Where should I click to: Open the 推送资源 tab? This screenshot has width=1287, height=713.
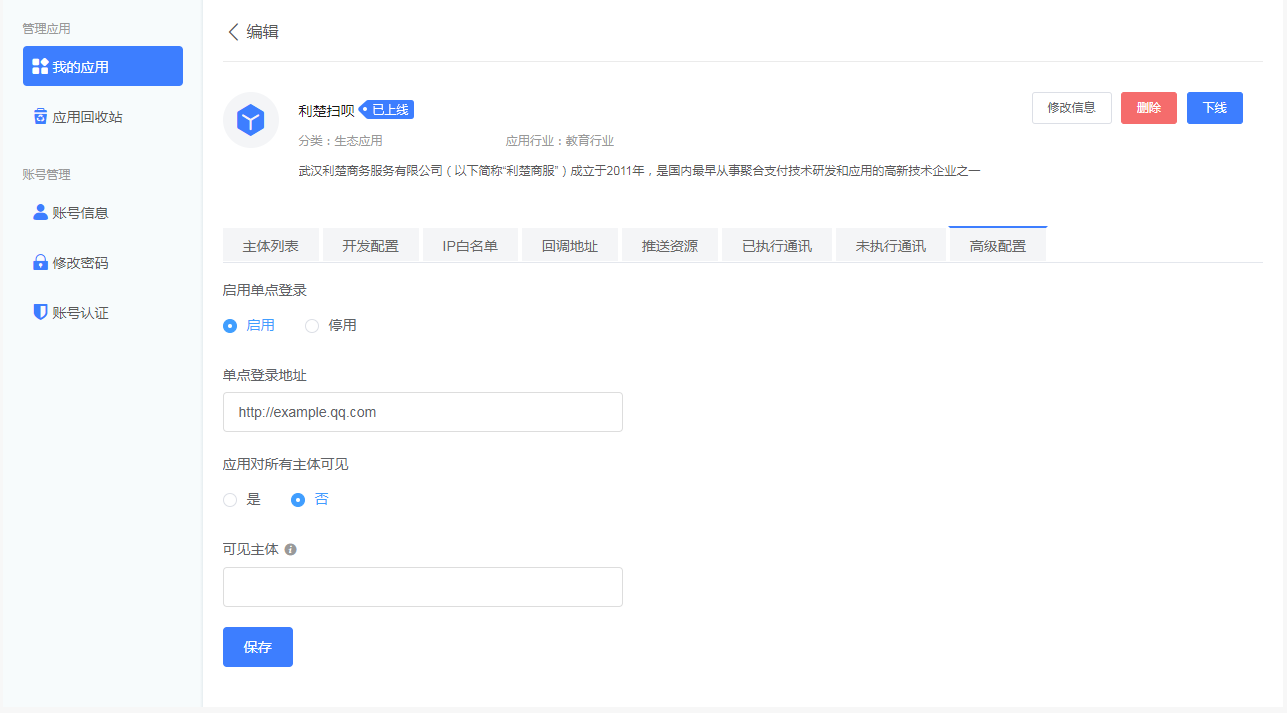point(669,244)
